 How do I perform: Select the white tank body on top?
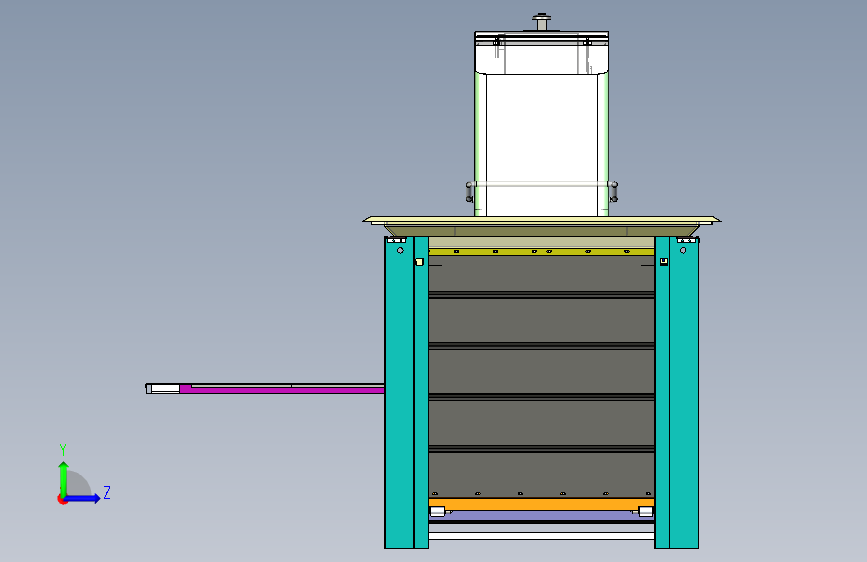pos(541,144)
